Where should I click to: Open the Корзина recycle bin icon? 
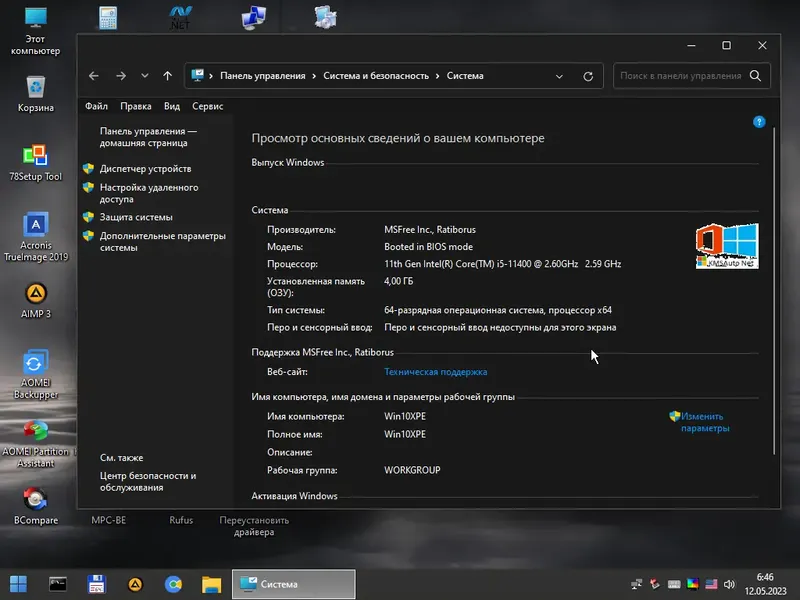[35, 94]
